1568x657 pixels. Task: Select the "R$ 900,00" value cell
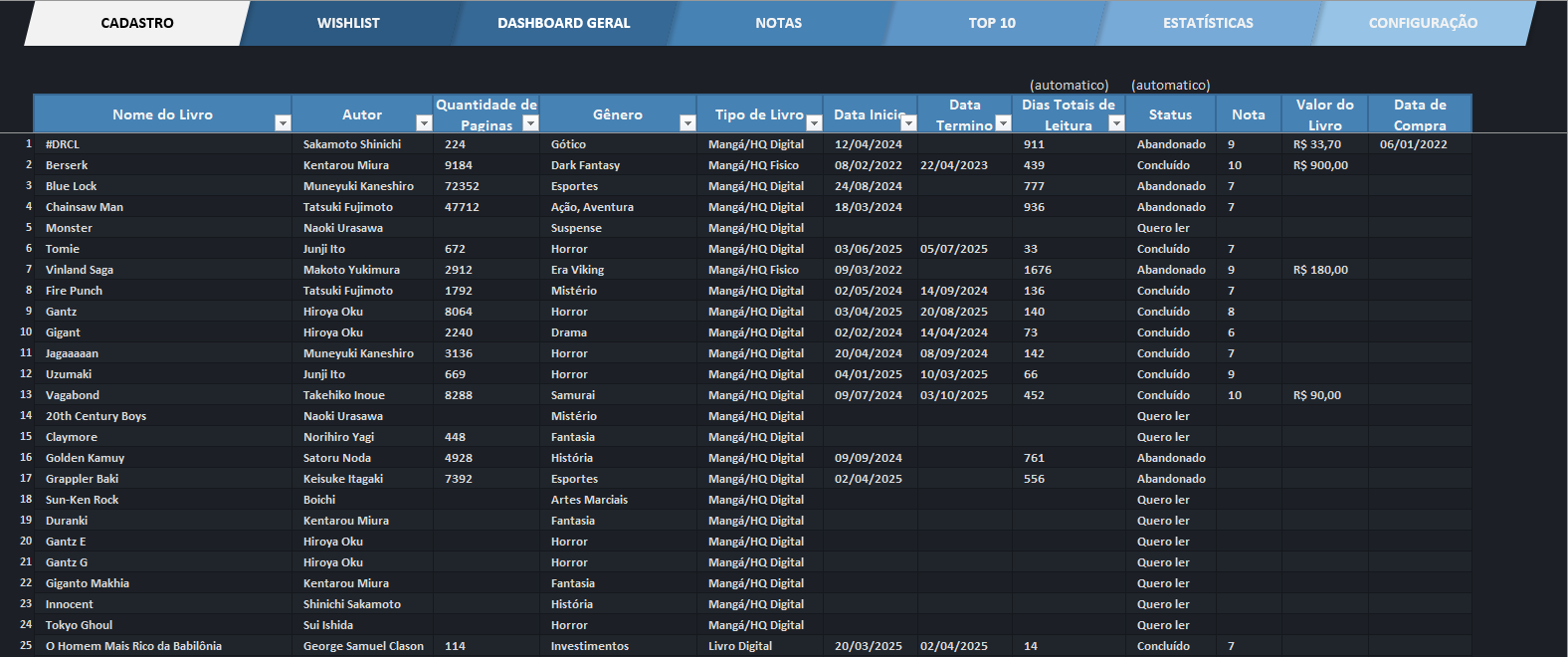1325,165
